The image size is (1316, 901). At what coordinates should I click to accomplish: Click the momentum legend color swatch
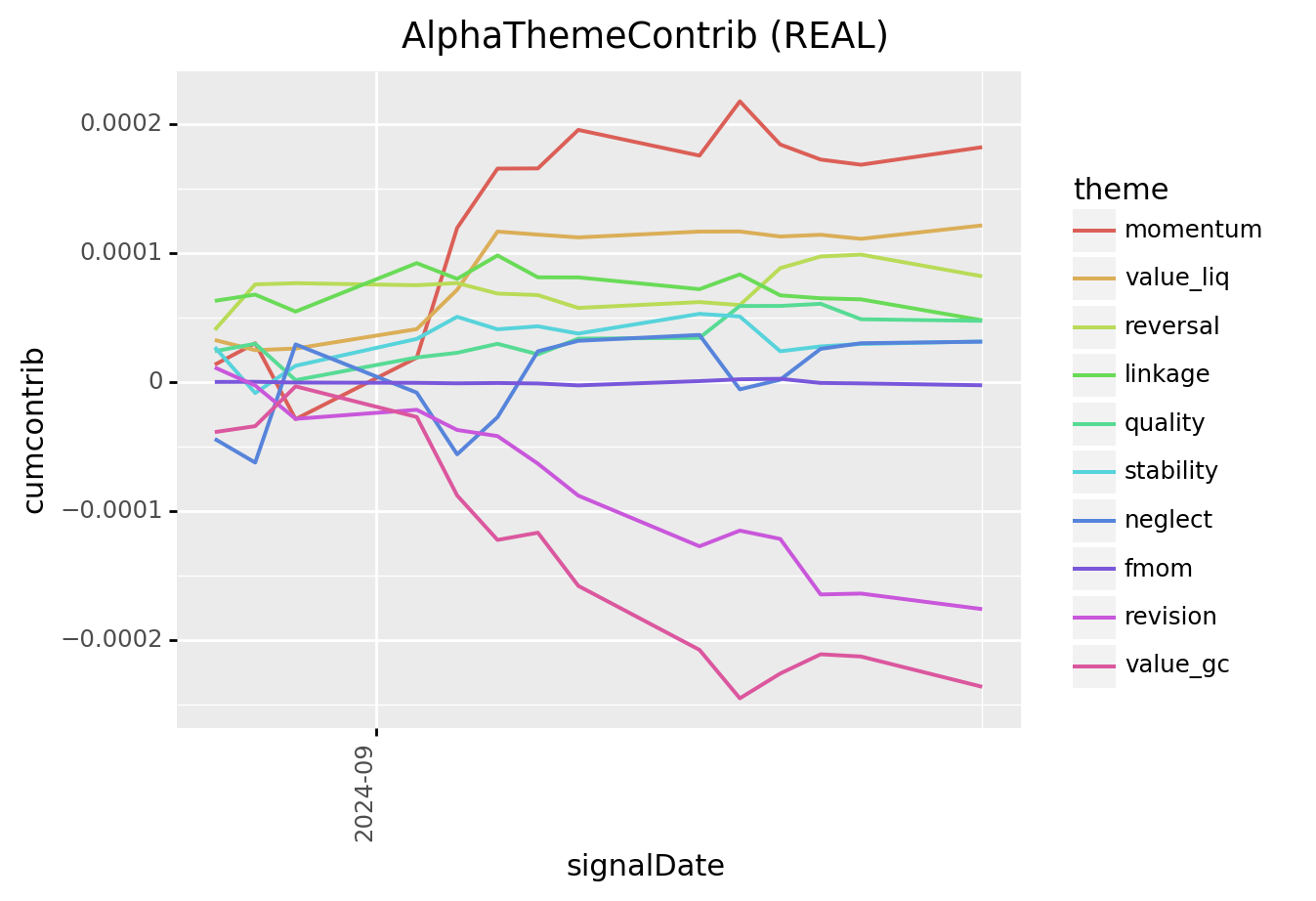pyautogui.click(x=1093, y=231)
